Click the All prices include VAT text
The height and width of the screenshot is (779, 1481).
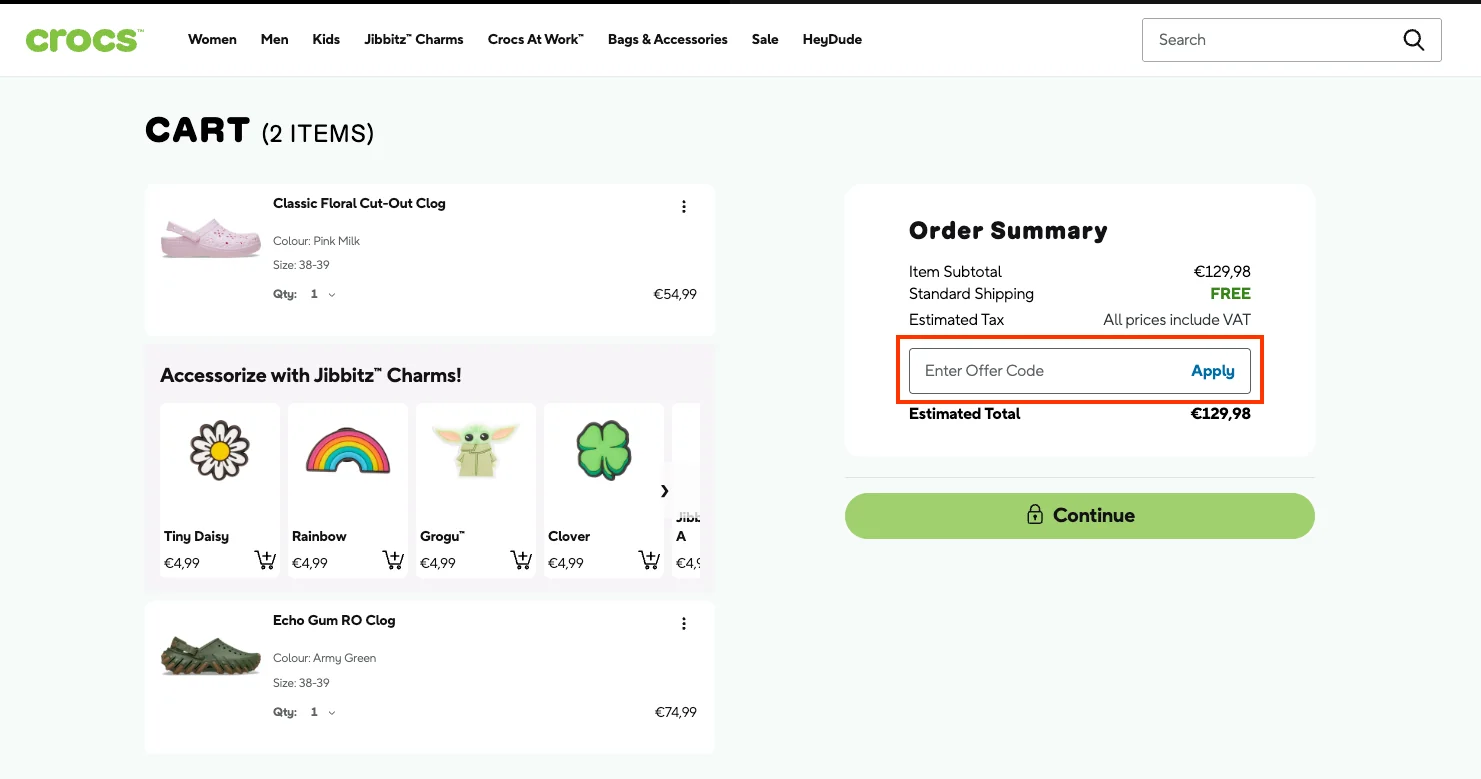click(x=1177, y=320)
